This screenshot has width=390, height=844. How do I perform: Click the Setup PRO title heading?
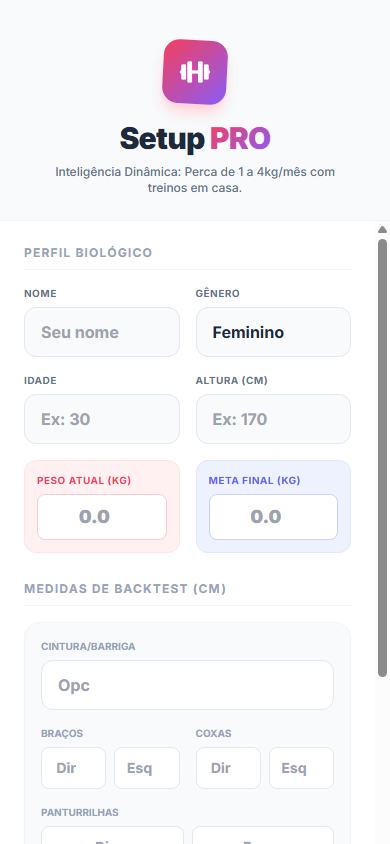[x=195, y=139]
